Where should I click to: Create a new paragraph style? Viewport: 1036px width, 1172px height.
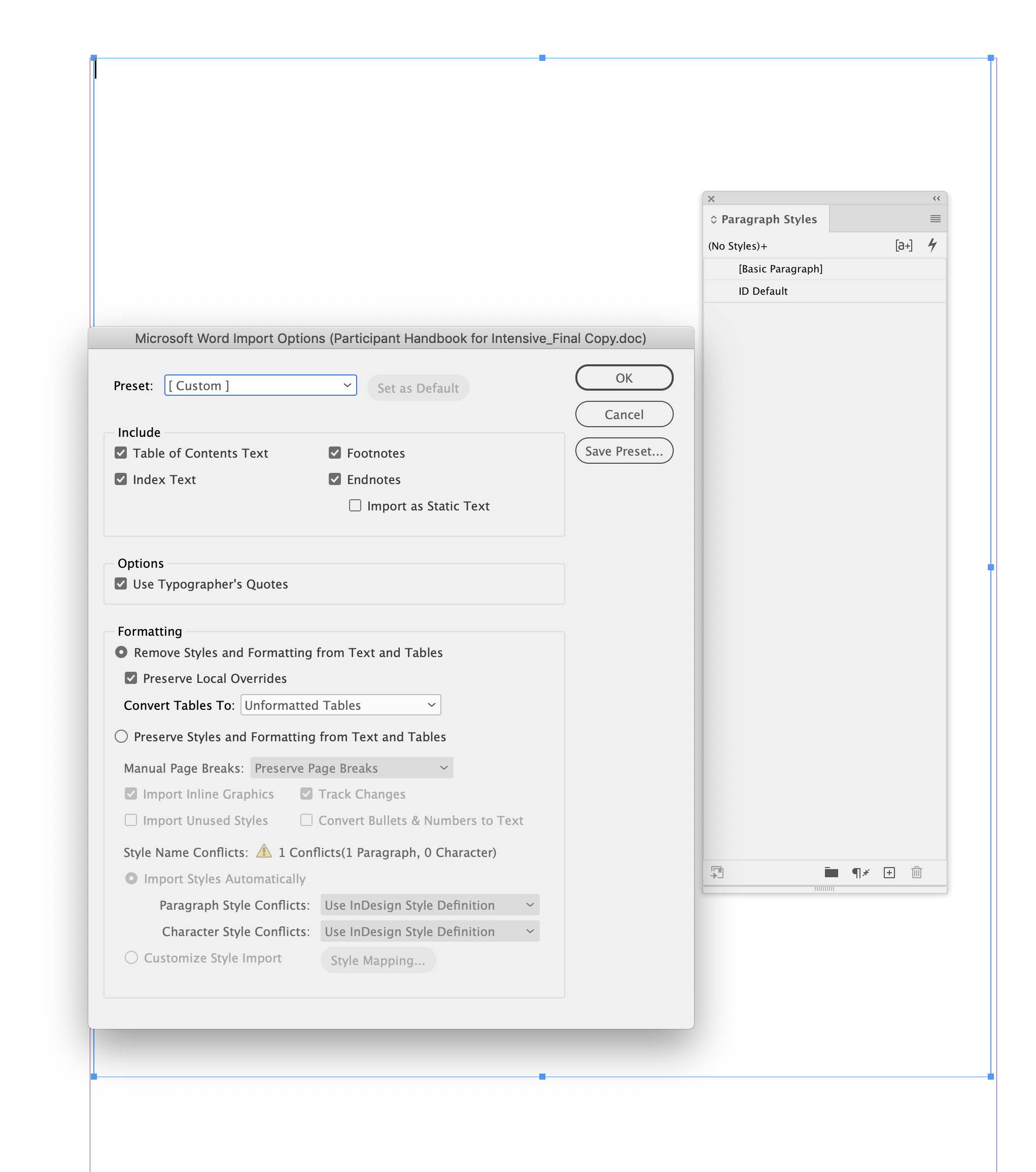pos(890,872)
